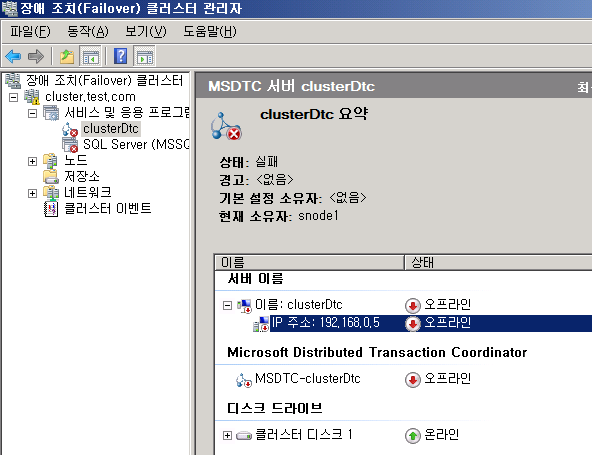592x455 pixels.
Task: Click the cluster.test.com cluster icon
Action: click(x=32, y=97)
